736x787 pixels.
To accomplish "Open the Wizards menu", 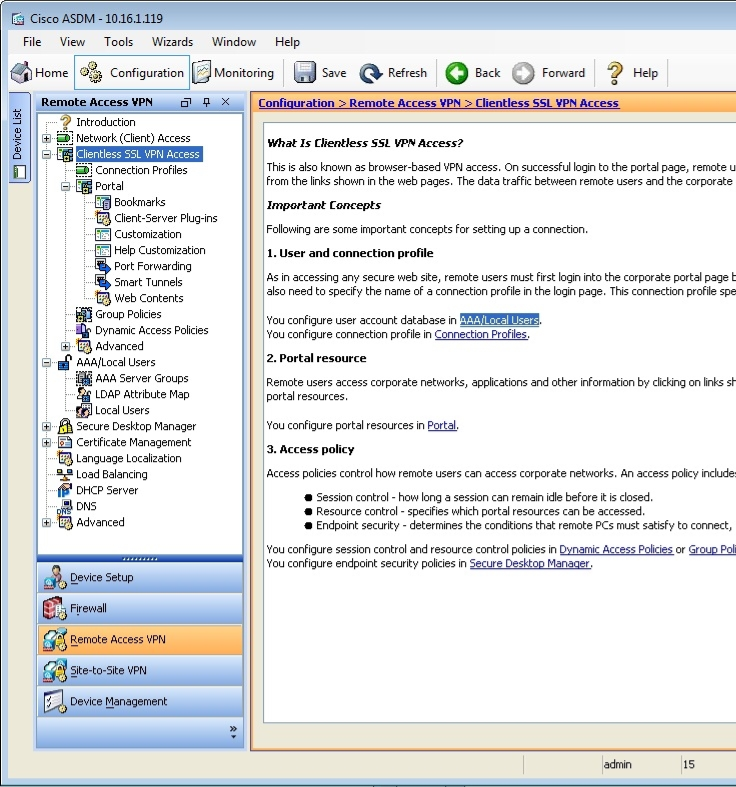I will click(172, 42).
